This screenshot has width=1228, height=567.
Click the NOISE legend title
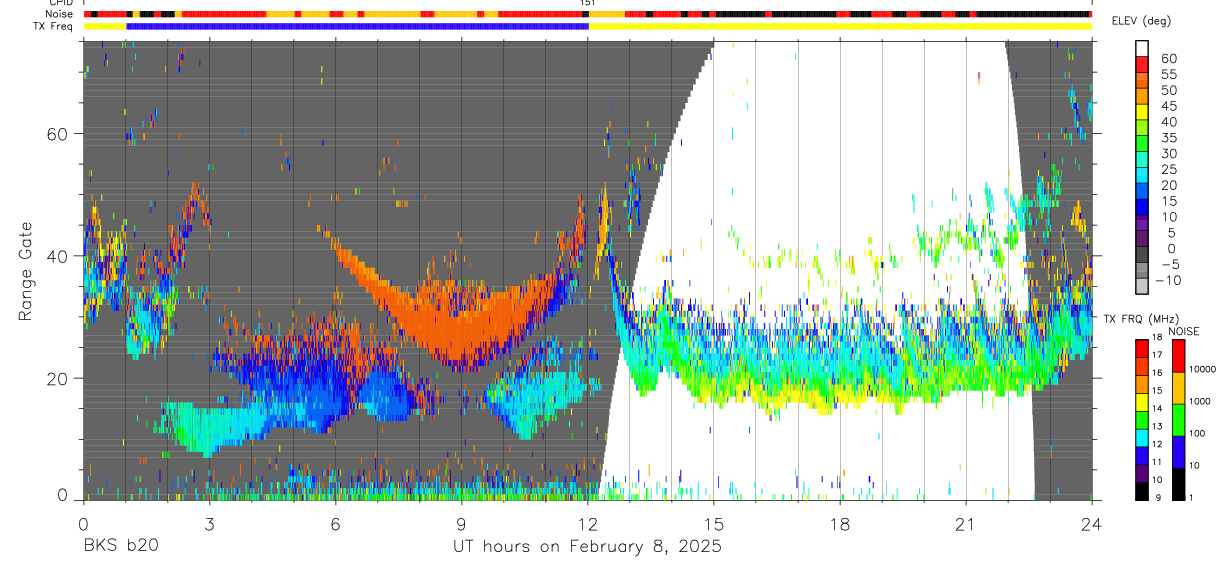coord(1183,332)
